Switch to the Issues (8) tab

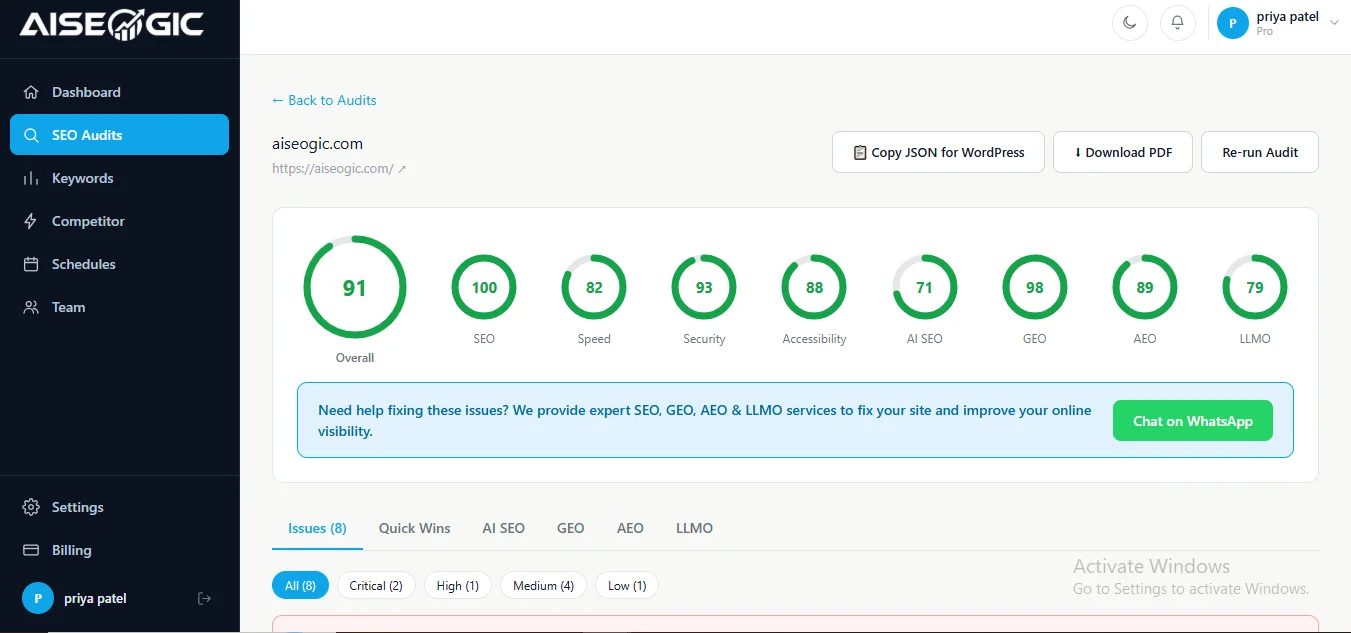tap(317, 528)
